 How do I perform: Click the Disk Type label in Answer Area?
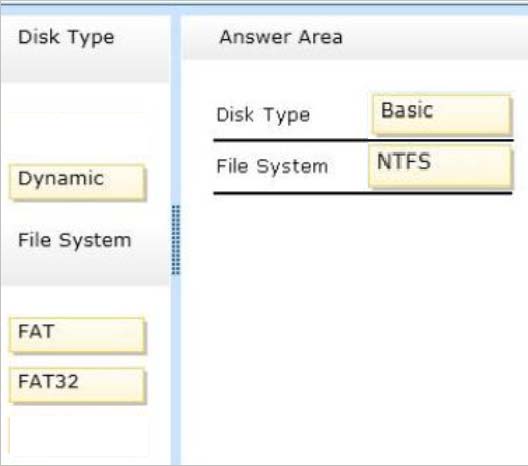click(263, 115)
